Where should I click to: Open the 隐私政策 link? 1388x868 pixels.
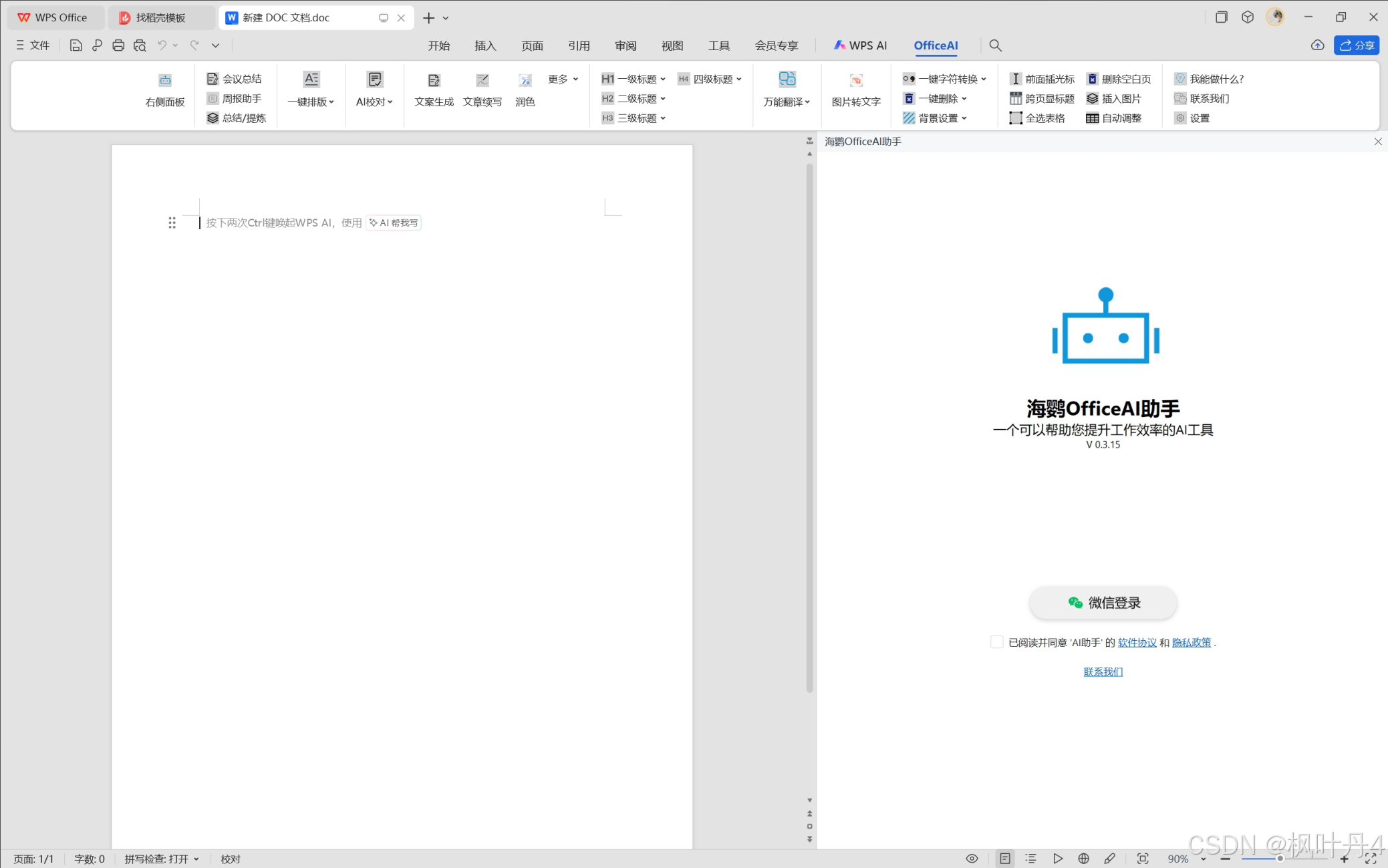point(1191,643)
